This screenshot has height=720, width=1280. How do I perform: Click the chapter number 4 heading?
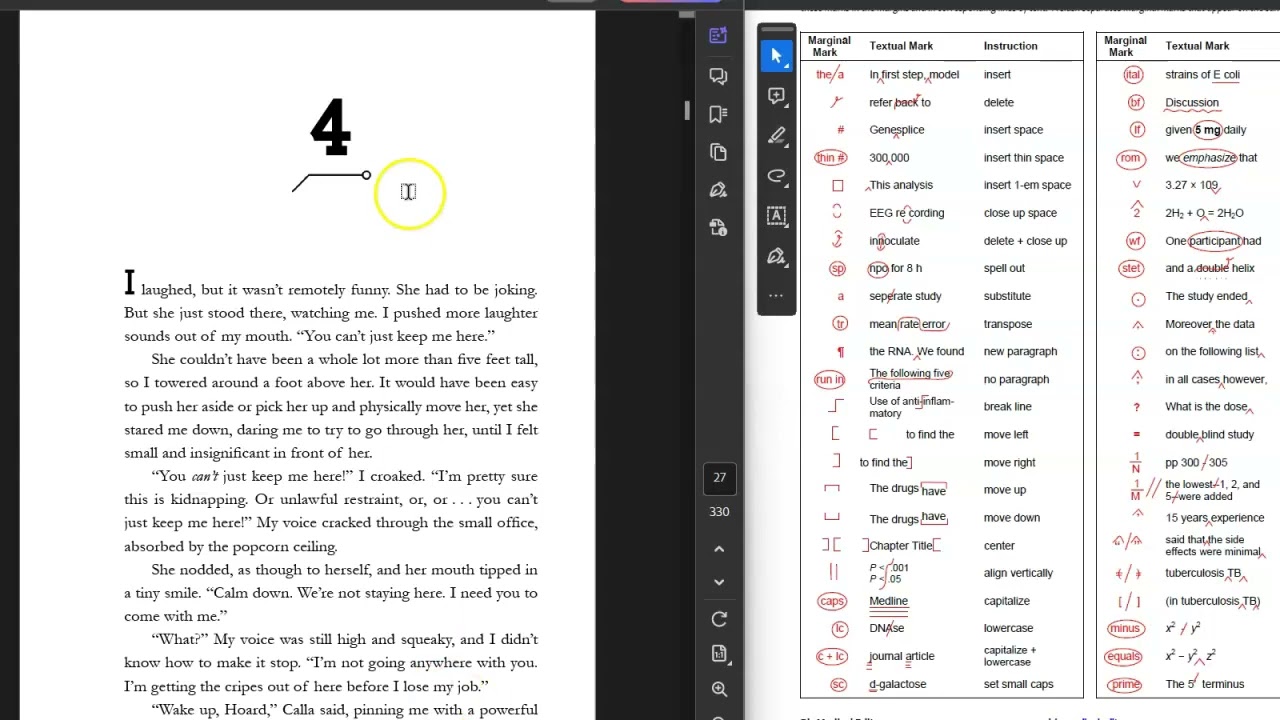click(330, 128)
